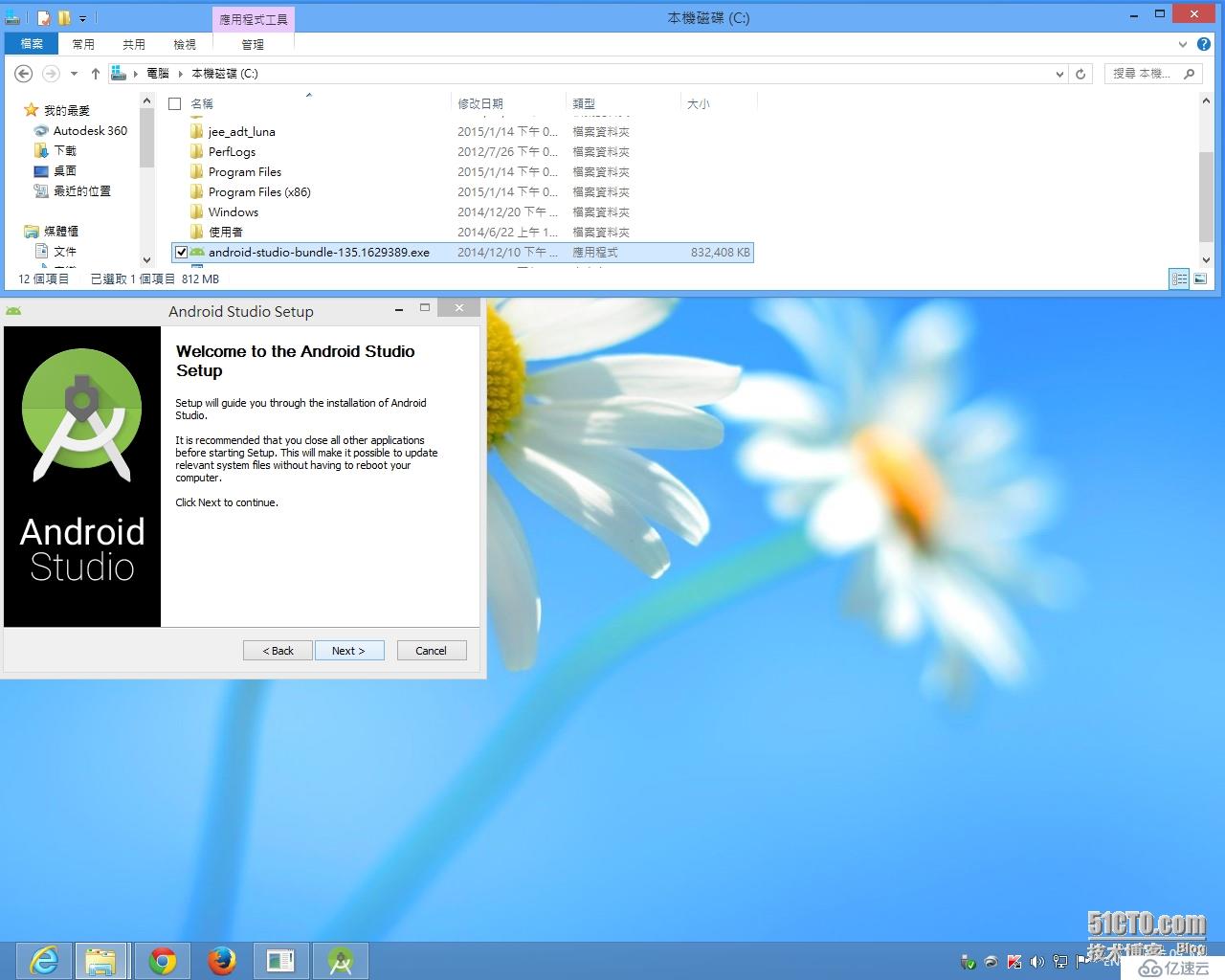Click the Android icon in the Setup title bar
Image resolution: width=1225 pixels, height=980 pixels.
[13, 311]
